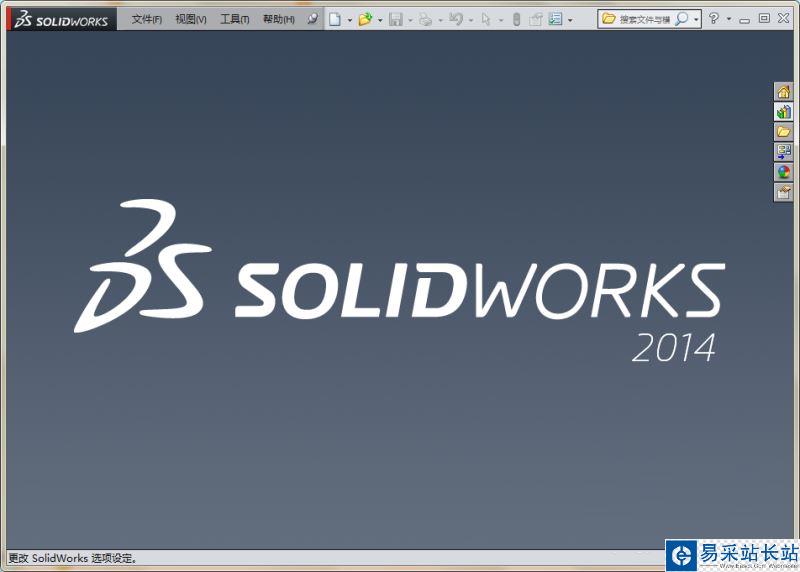The width and height of the screenshot is (800, 572).
Task: Close the SolidWorks window
Action: click(x=784, y=18)
